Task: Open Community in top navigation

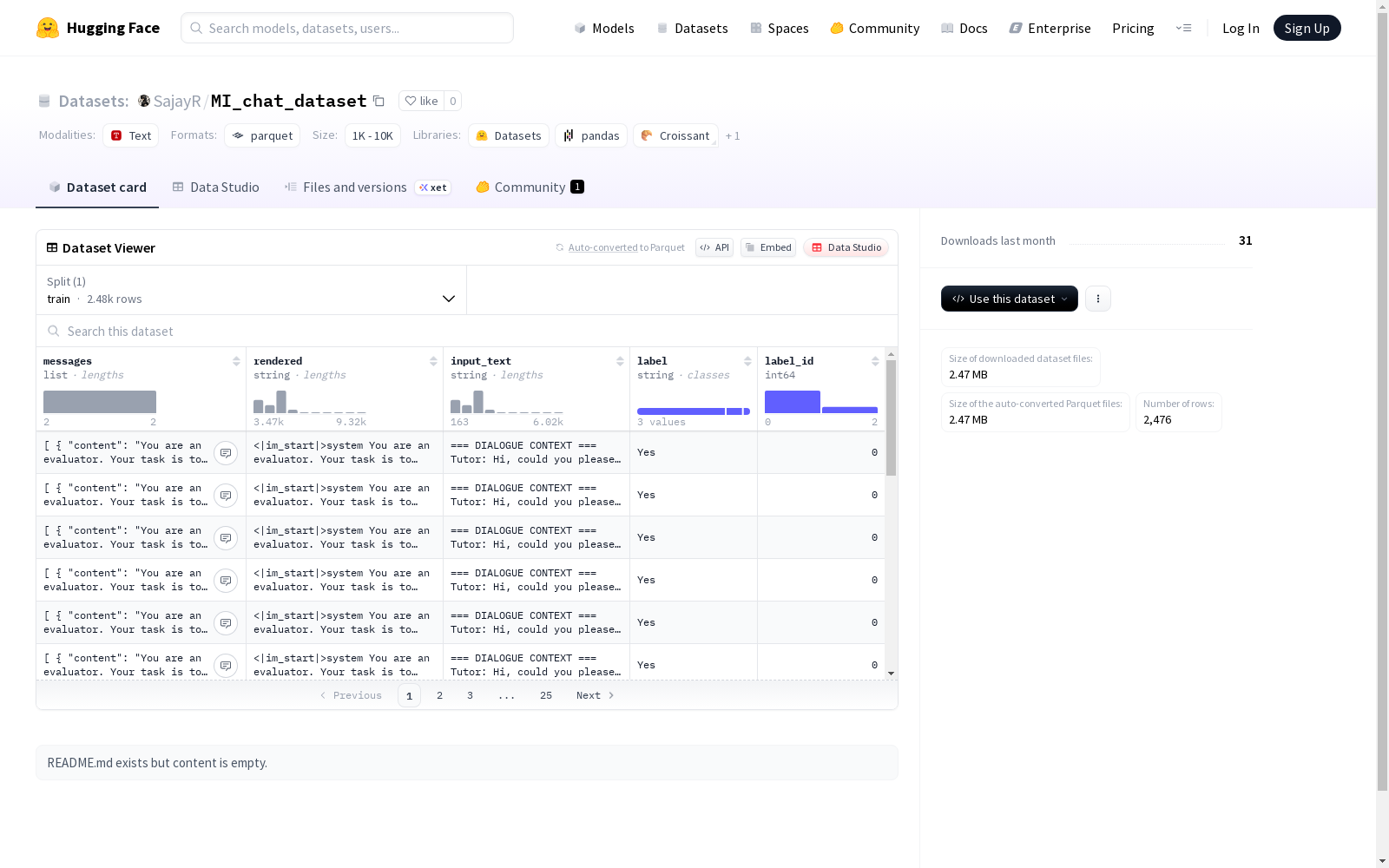Action: click(x=875, y=28)
